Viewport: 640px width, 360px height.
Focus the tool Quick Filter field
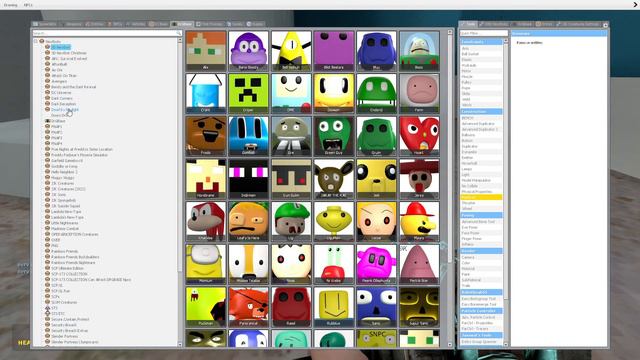(484, 33)
